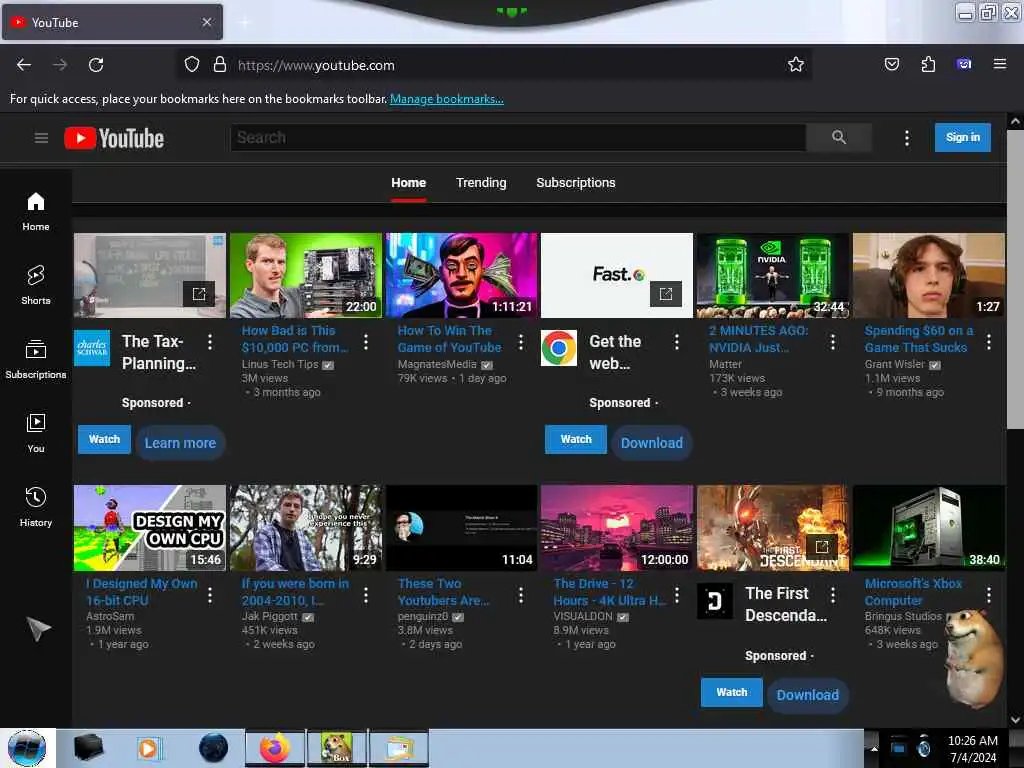Click Watch on The First Descendant ad
This screenshot has height=768, width=1024.
click(731, 692)
